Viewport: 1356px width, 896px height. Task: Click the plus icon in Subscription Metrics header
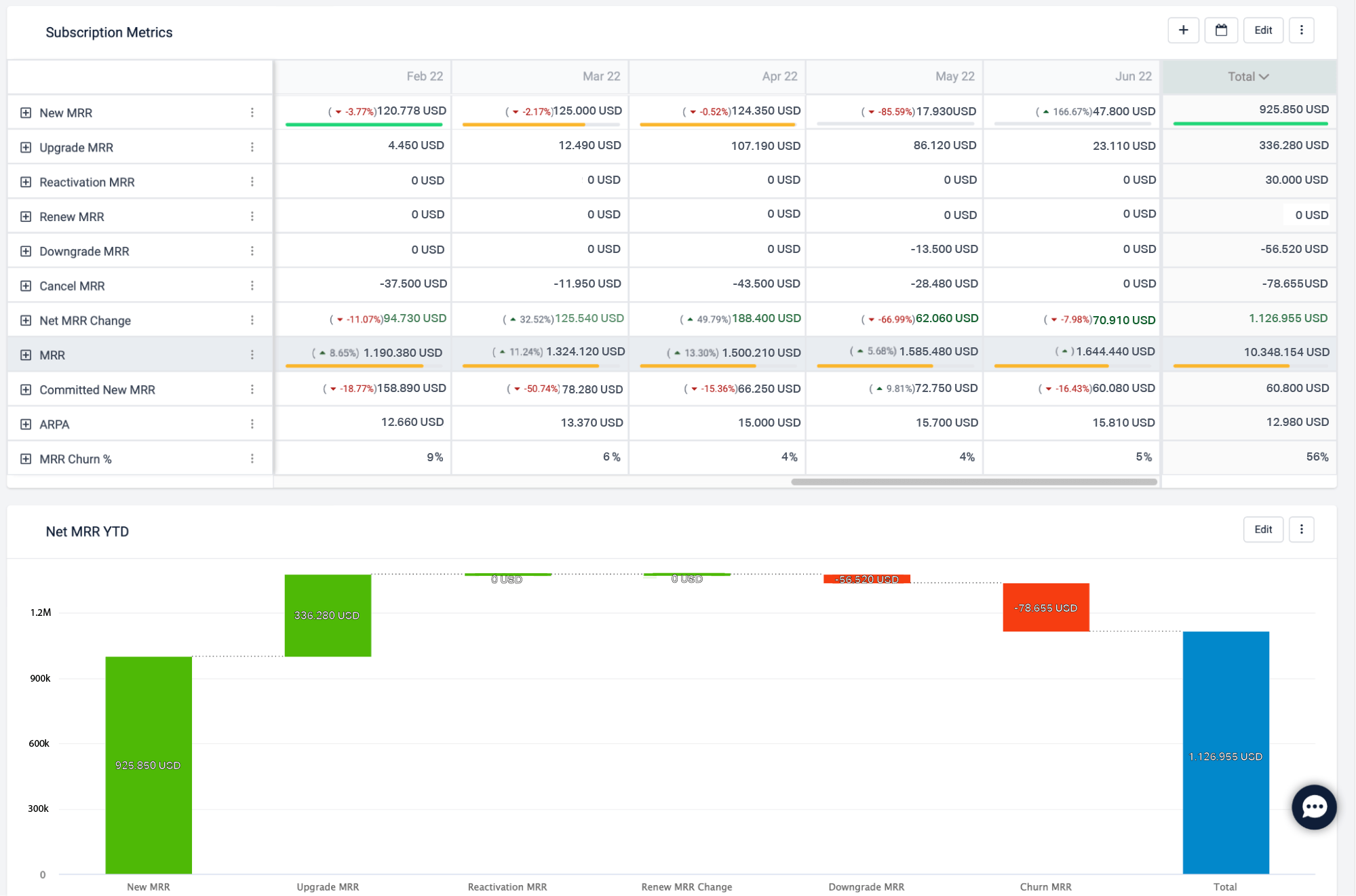point(1183,31)
